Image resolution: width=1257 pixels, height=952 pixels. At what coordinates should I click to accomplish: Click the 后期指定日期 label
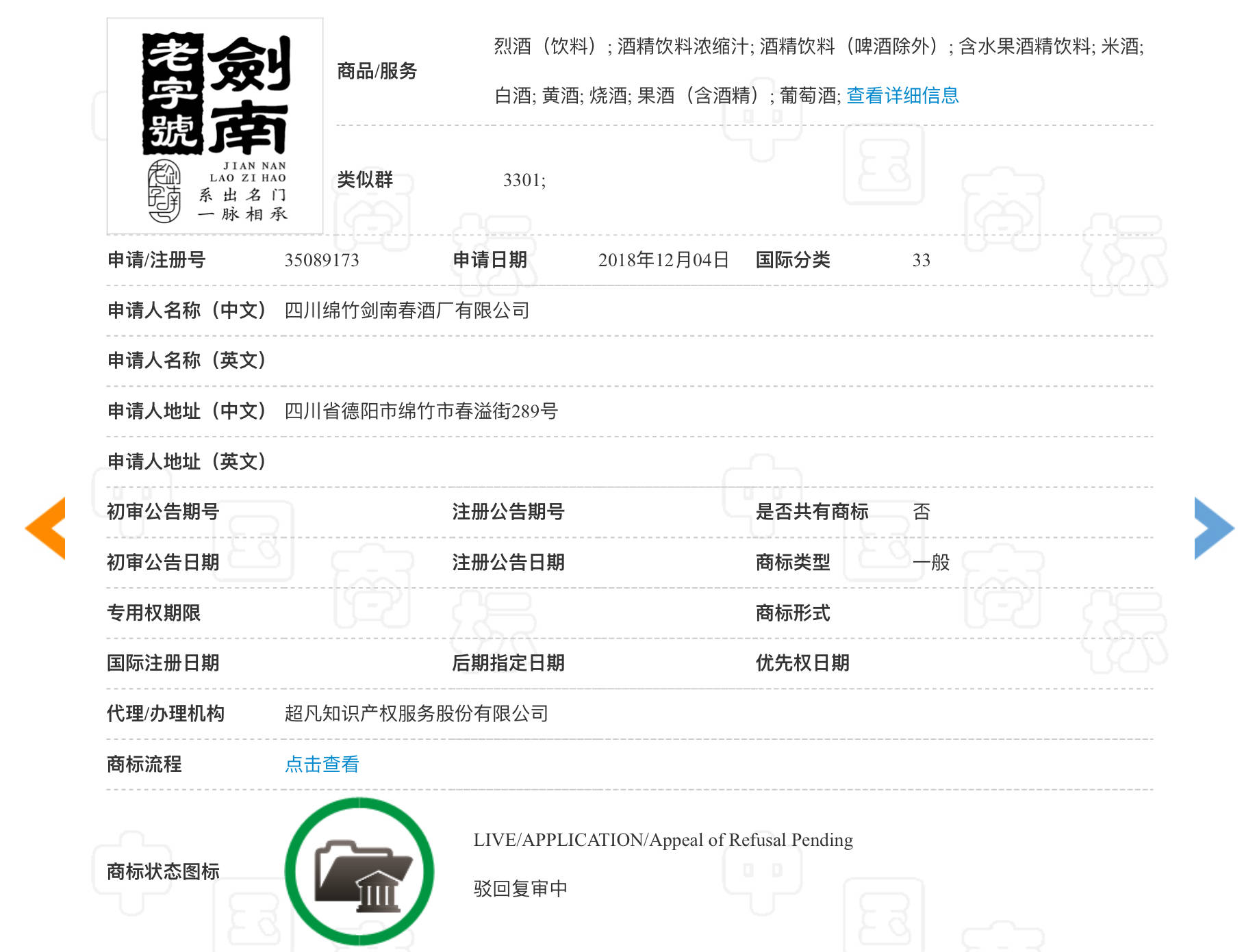[508, 663]
